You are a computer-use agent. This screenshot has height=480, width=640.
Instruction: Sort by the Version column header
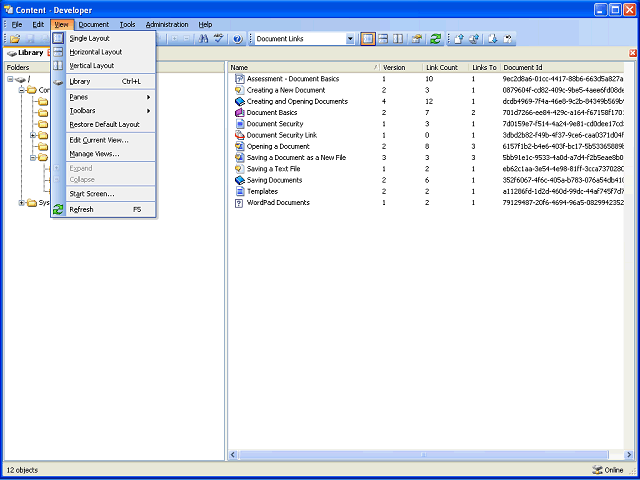402,67
